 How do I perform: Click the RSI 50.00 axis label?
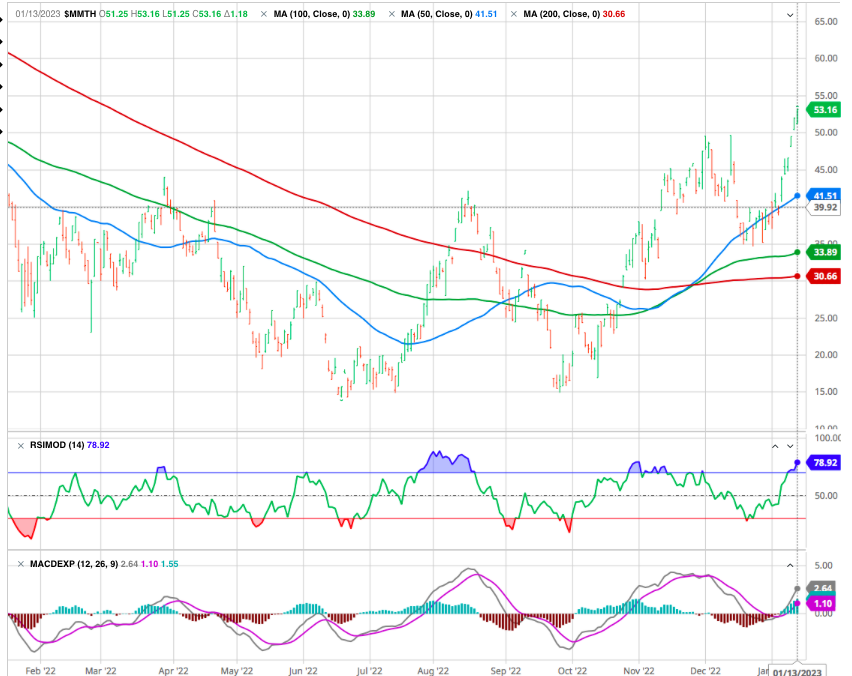tap(826, 496)
